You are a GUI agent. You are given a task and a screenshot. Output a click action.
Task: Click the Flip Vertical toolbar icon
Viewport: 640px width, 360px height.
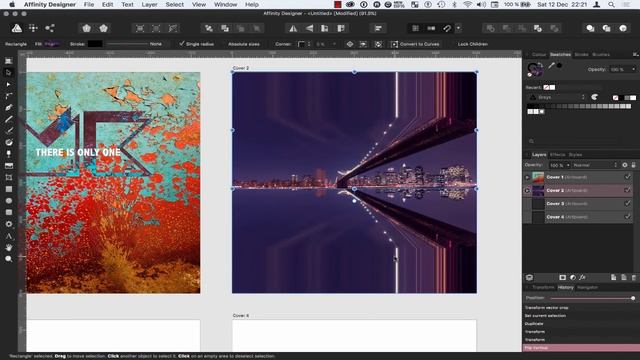[x=309, y=28]
